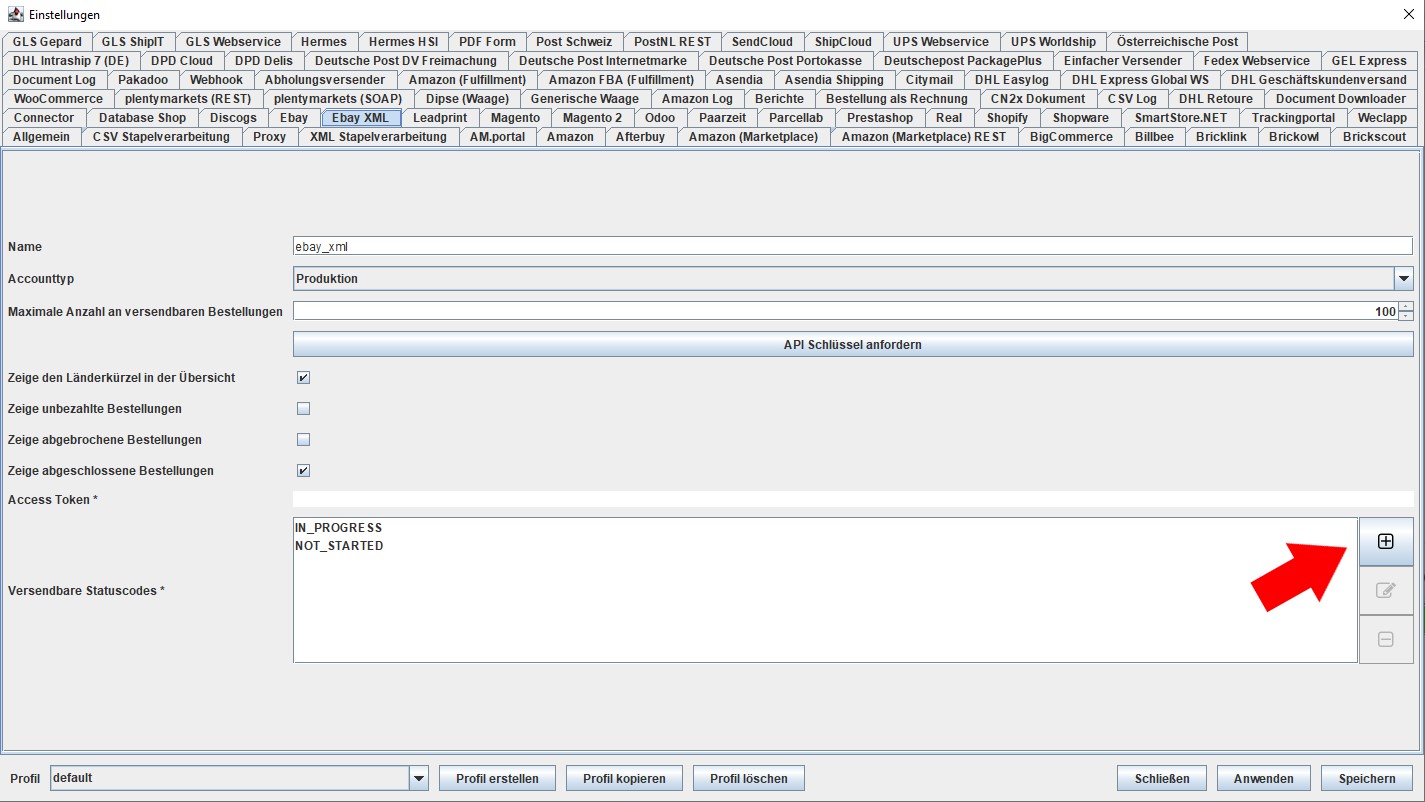Open the Billbee tab
Image resolution: width=1425 pixels, height=802 pixels.
point(1154,137)
